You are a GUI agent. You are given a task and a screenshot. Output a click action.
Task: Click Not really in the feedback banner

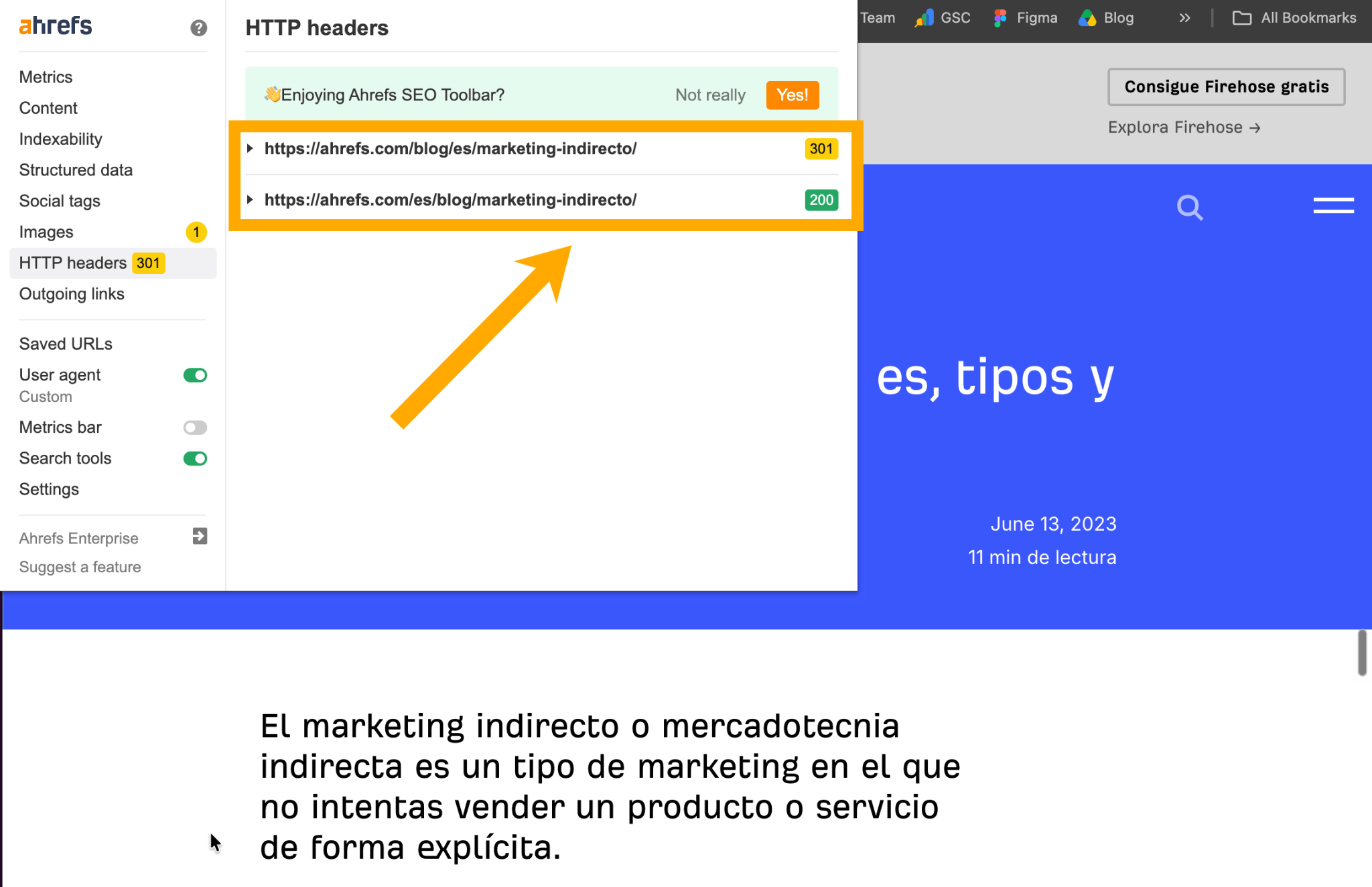point(710,95)
